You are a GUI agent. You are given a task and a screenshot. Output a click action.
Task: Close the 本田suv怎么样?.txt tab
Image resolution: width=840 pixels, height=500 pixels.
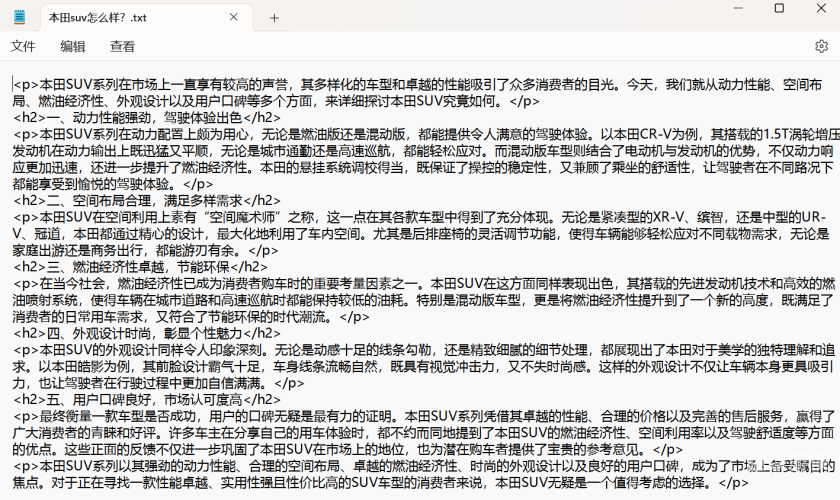[234, 17]
